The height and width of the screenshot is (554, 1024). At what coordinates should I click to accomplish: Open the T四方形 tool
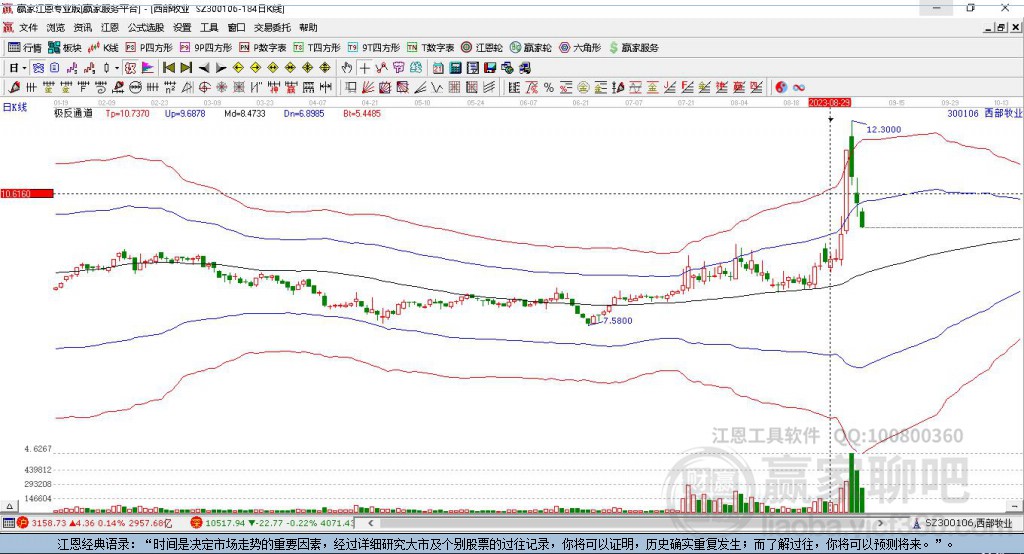pos(317,48)
